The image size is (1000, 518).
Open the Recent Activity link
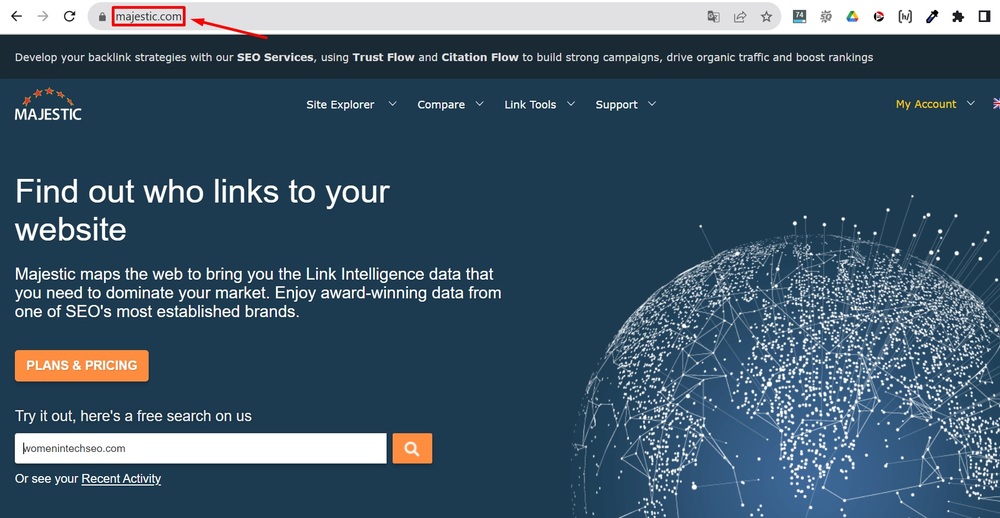click(x=121, y=478)
